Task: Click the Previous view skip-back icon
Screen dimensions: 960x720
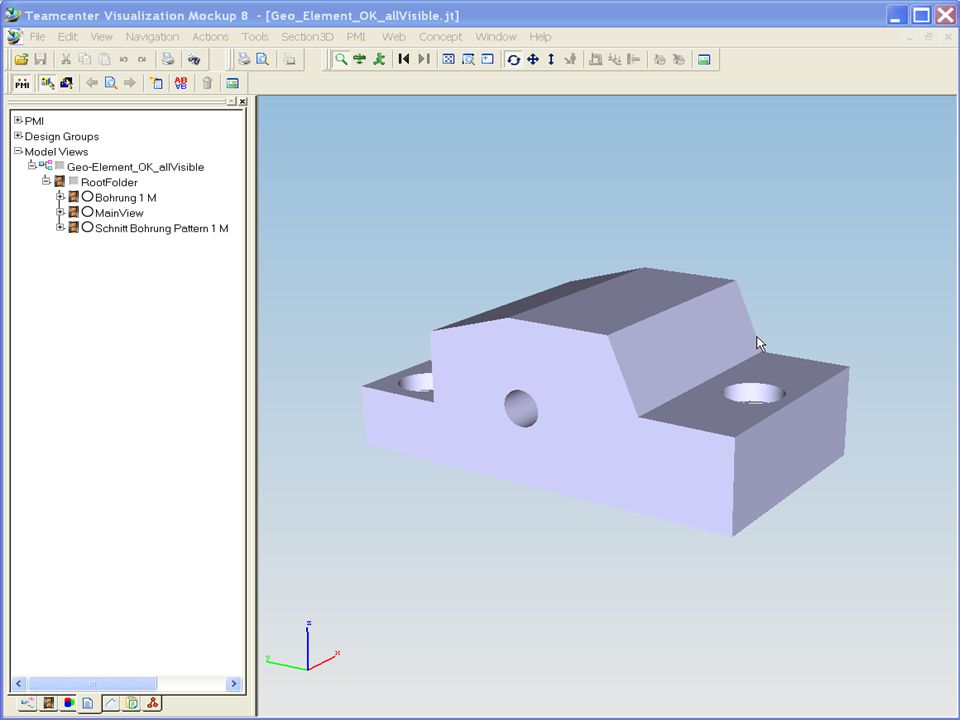Action: (x=403, y=59)
